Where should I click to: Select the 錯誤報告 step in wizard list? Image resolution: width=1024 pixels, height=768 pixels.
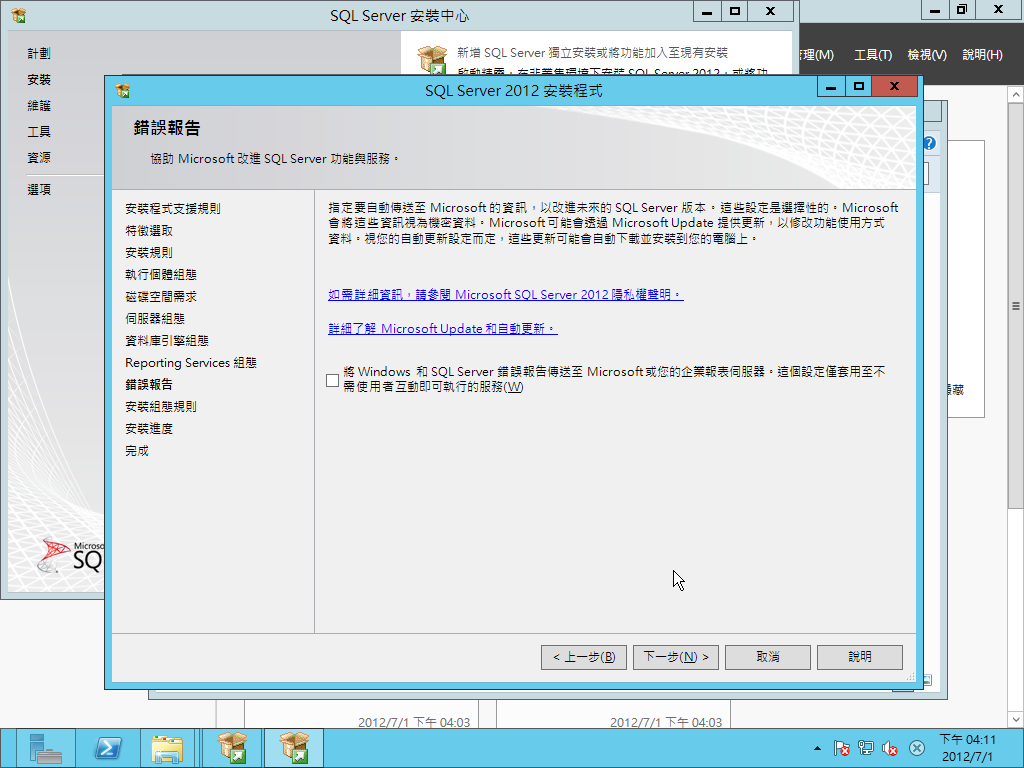(150, 385)
